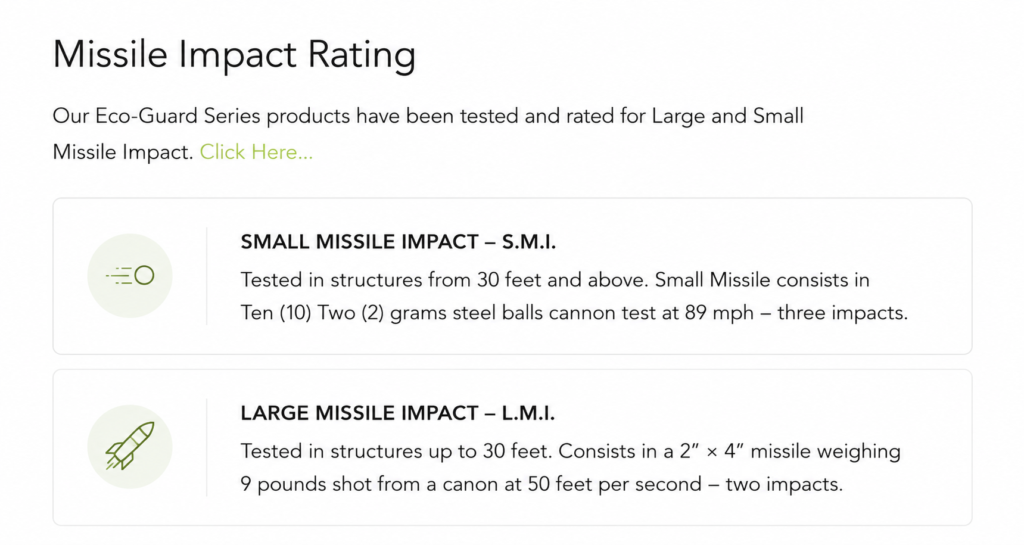Click the small missile steel ball icon

pos(130,275)
